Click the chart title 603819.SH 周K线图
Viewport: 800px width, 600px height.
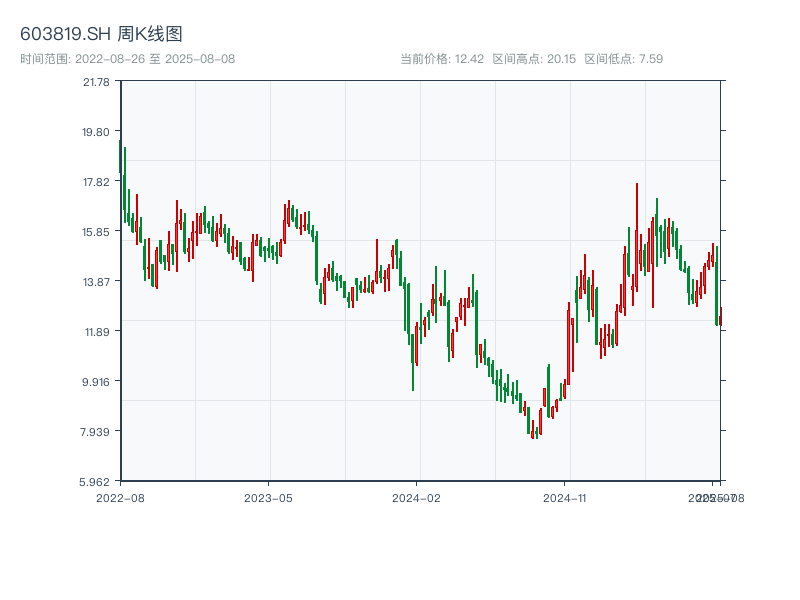[x=101, y=34]
